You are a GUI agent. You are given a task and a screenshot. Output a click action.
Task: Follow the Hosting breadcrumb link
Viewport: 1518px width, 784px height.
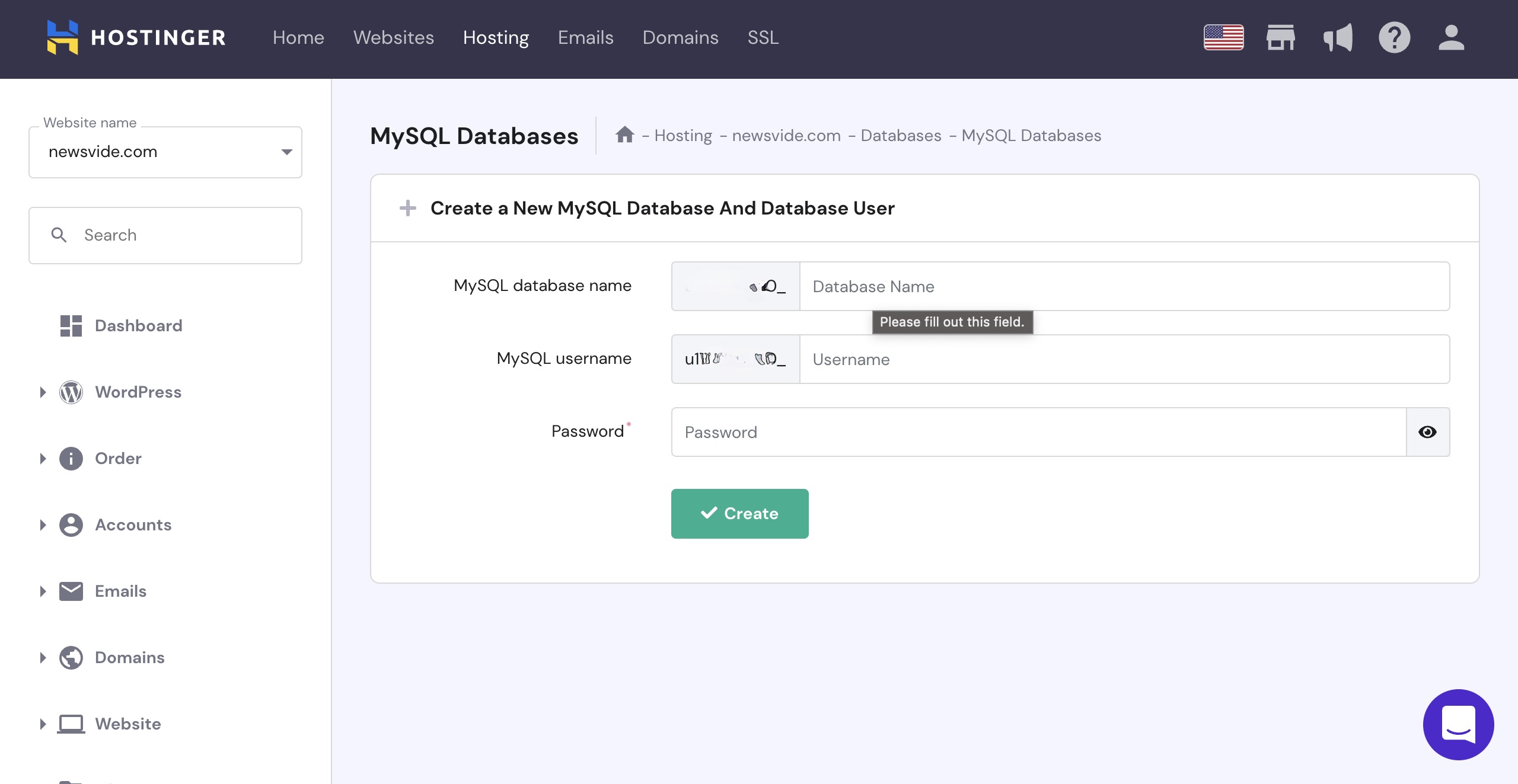click(x=683, y=135)
